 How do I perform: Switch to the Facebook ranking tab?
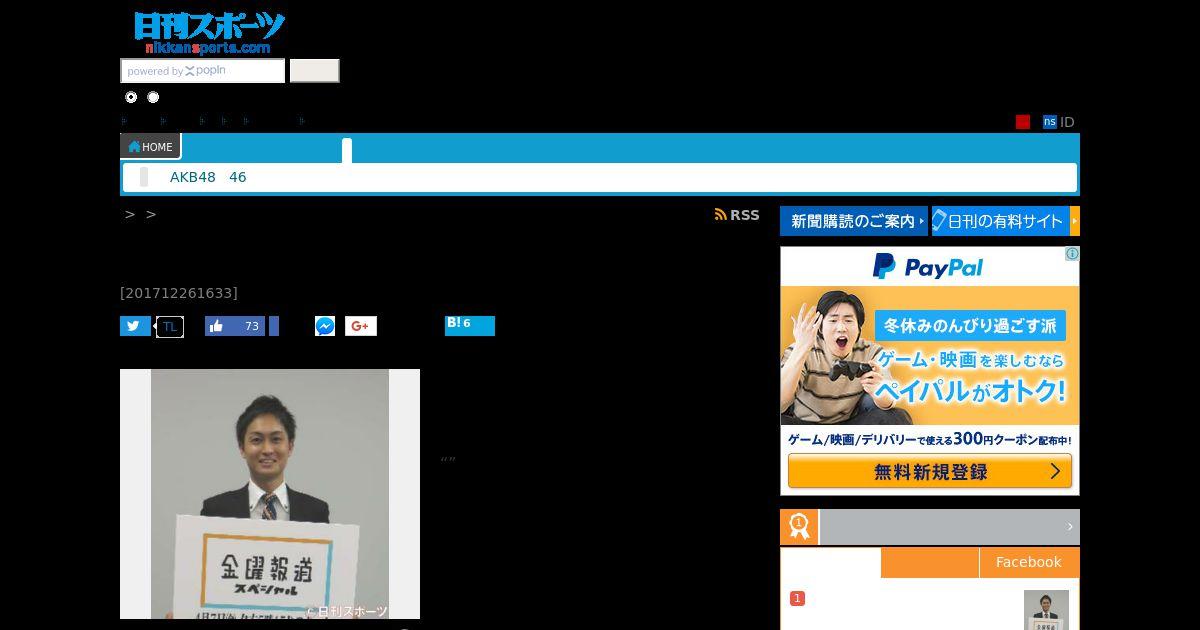(x=1028, y=562)
